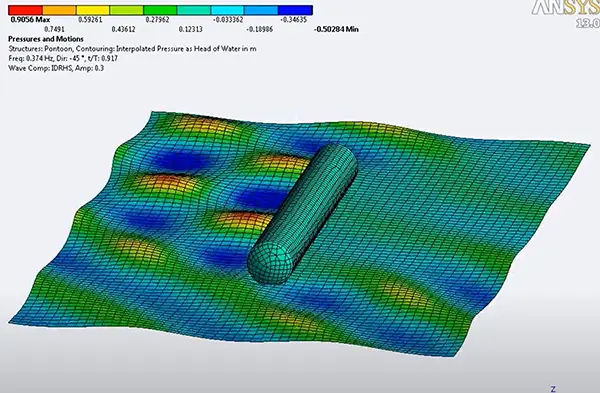Screen dimensions: 600x393
Task: Click the Pressures and Motions heading
Action: click(46, 39)
